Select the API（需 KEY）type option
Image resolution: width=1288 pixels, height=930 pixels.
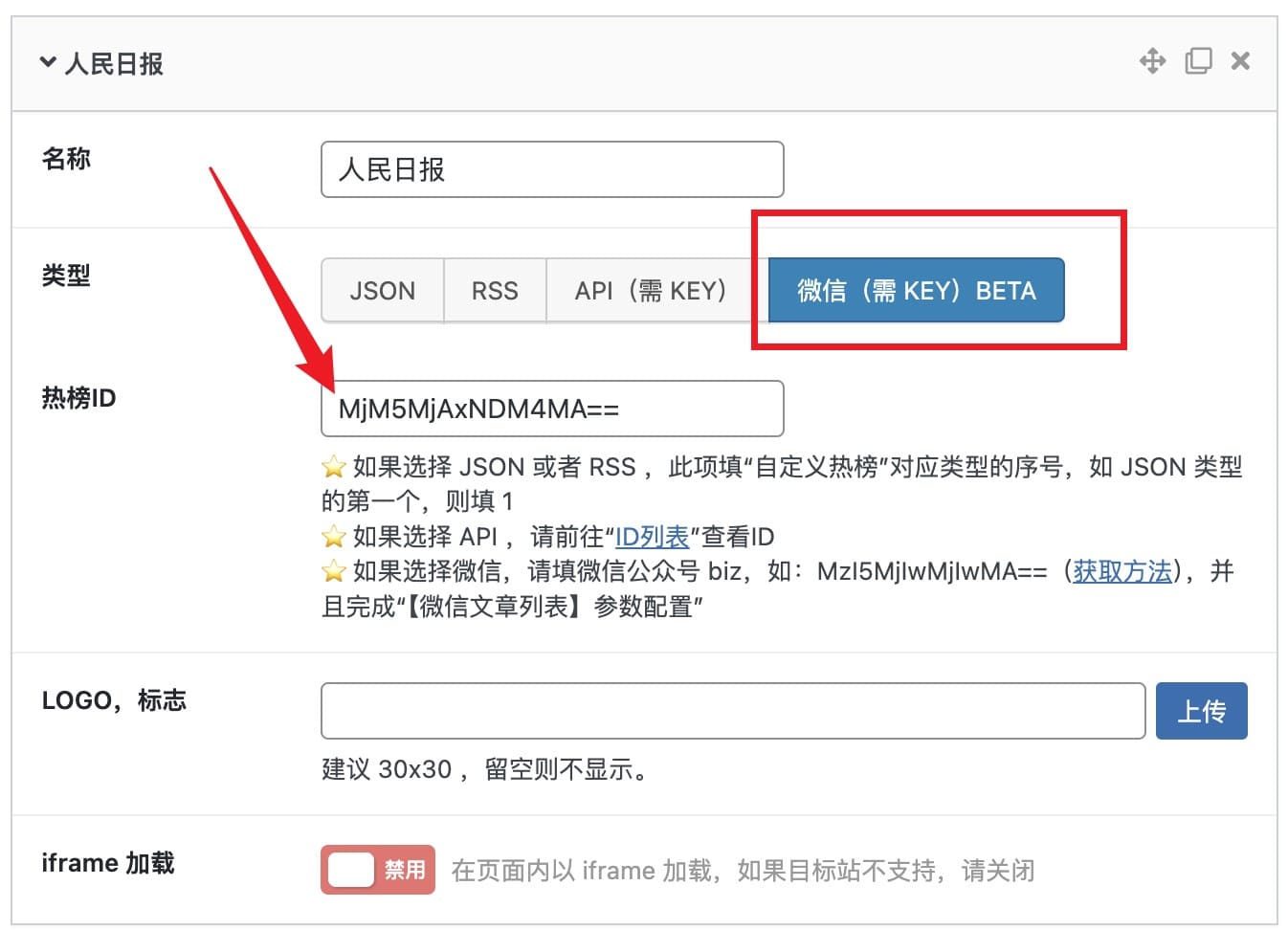(x=656, y=290)
